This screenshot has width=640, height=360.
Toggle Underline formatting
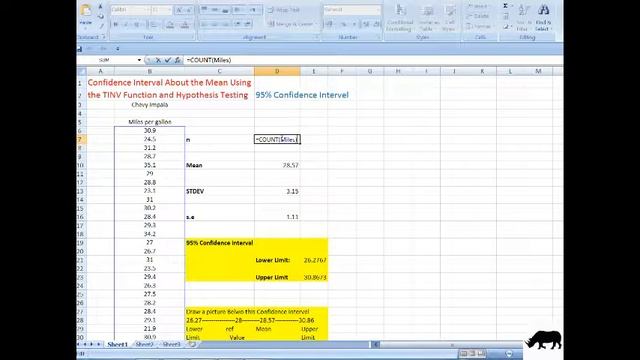click(137, 25)
